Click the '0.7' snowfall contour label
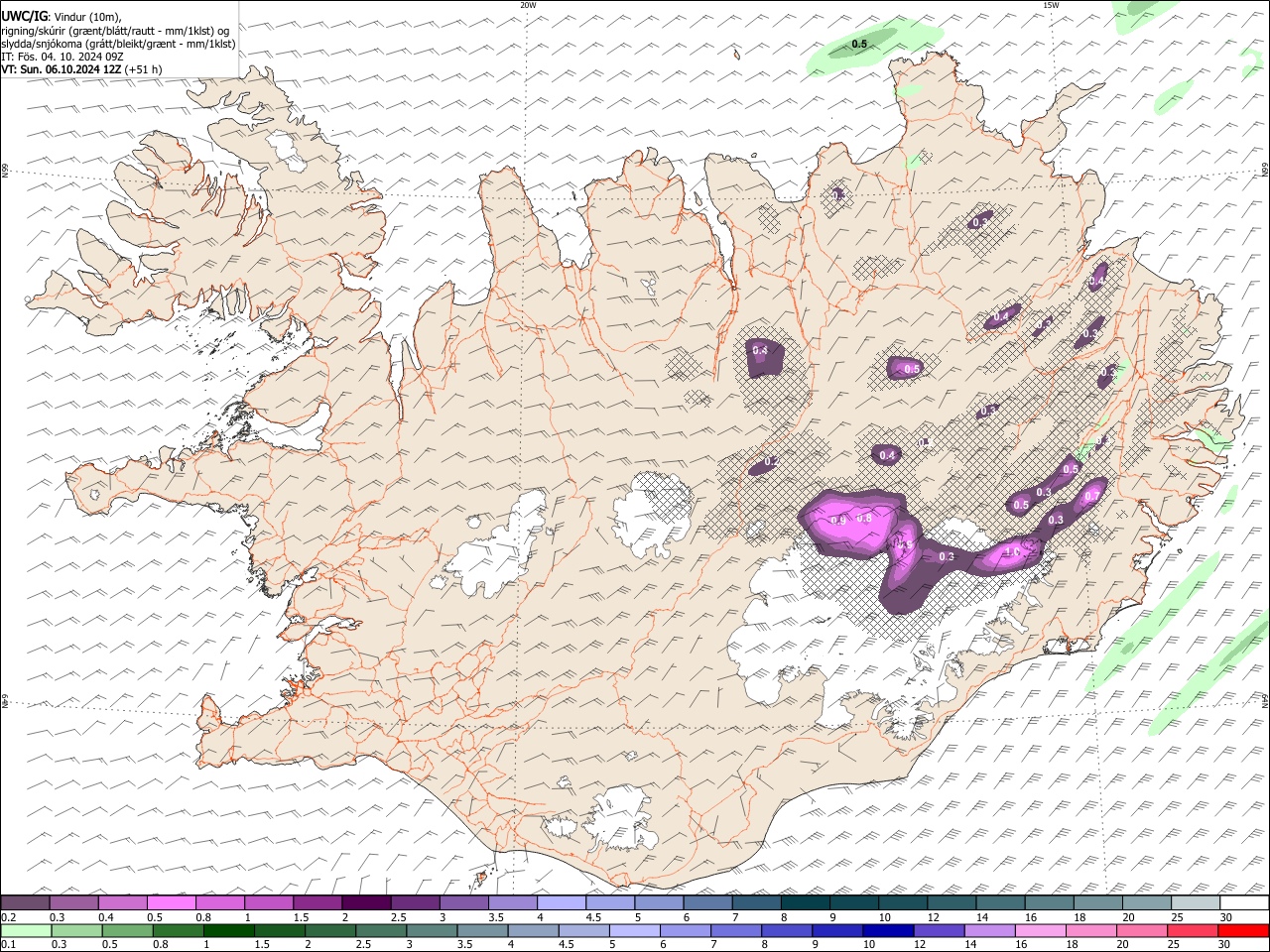The height and width of the screenshot is (952, 1270). [1091, 496]
